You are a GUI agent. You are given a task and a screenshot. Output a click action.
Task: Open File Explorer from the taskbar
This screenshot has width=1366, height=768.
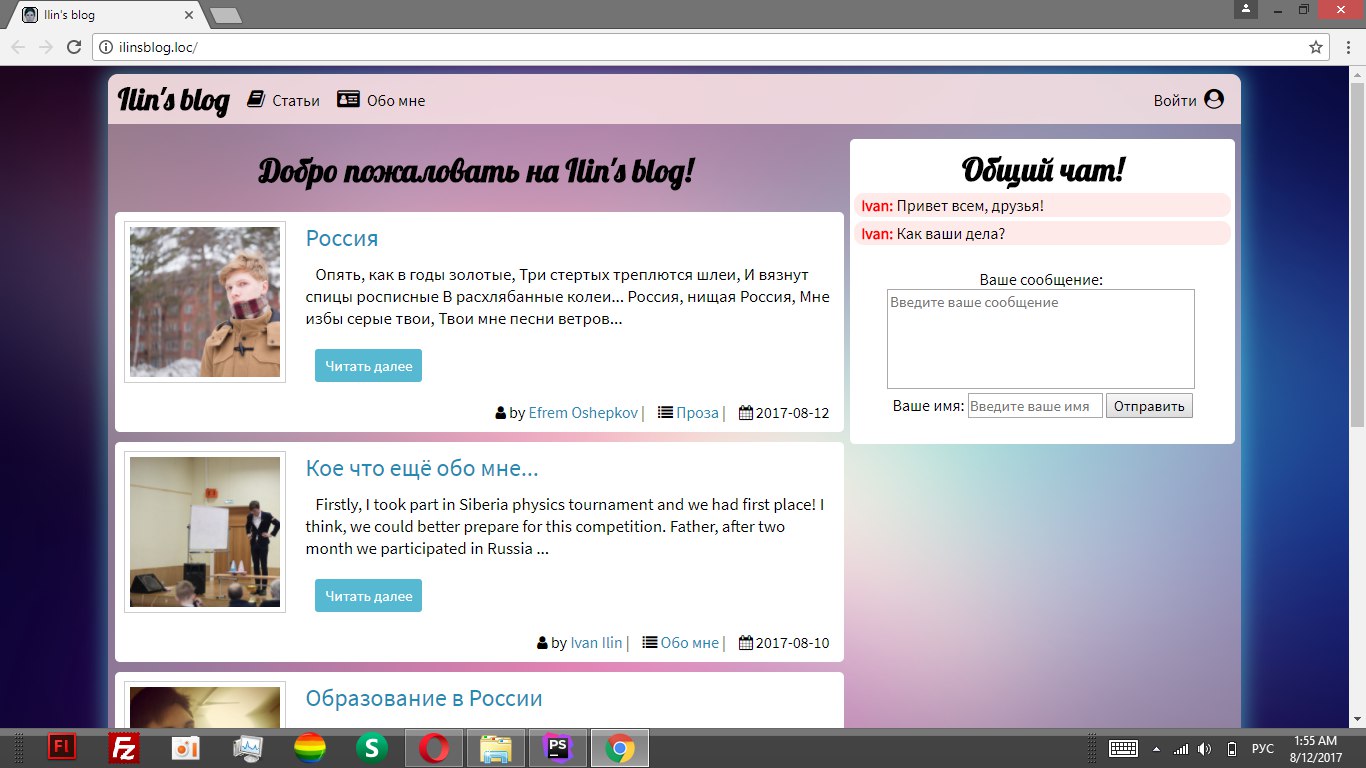496,748
